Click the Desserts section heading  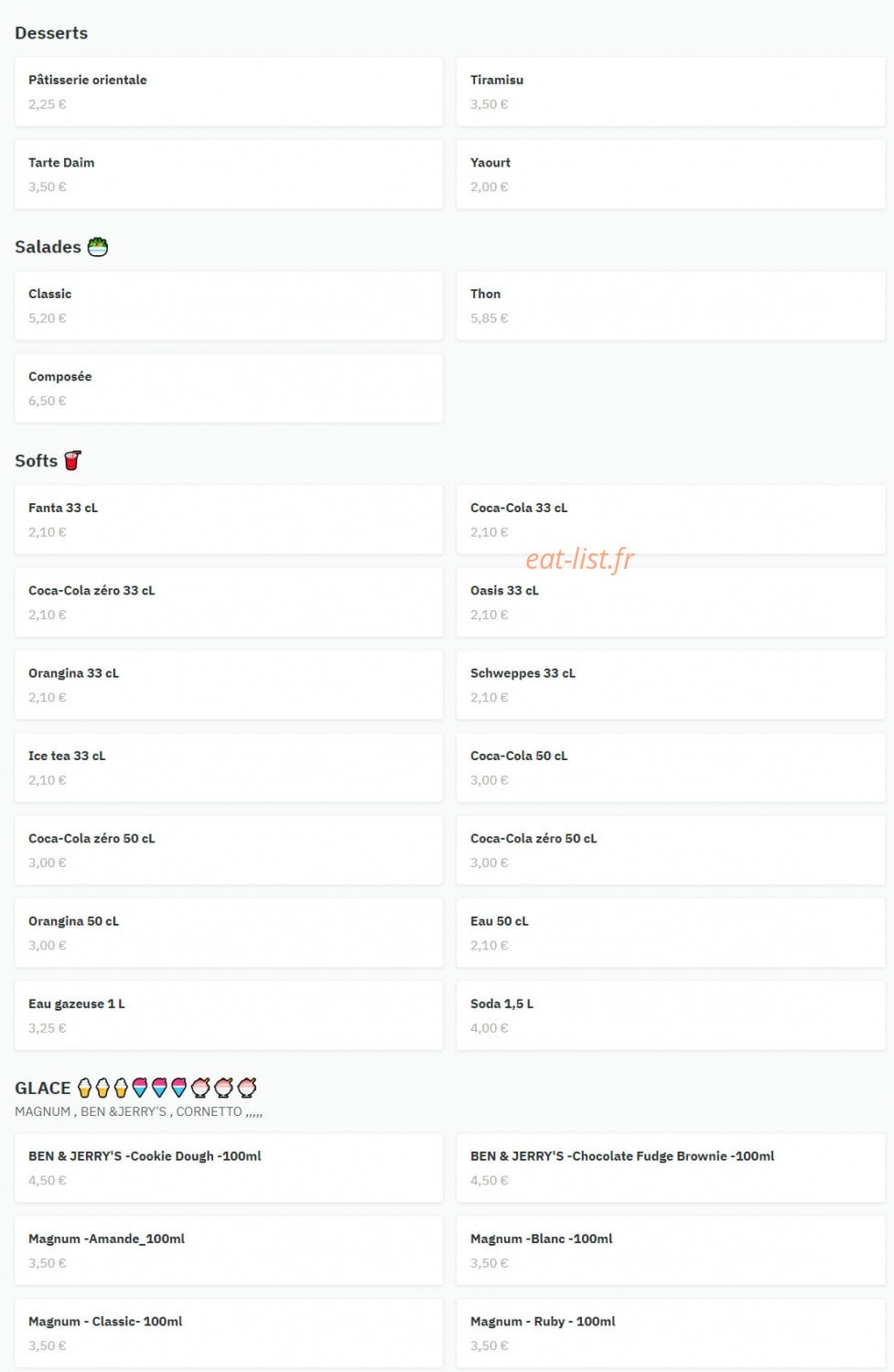51,33
